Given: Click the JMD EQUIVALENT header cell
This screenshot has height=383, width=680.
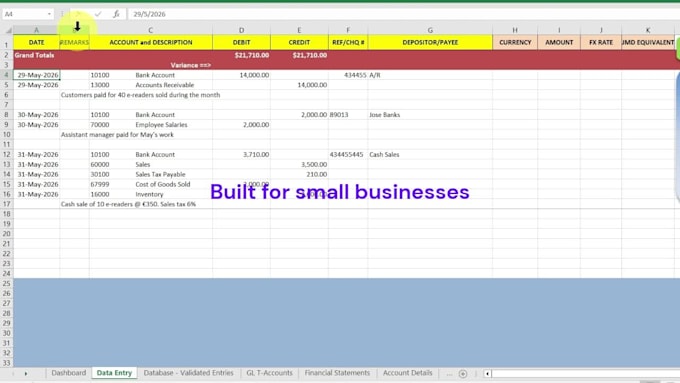Looking at the screenshot, I should (648, 43).
